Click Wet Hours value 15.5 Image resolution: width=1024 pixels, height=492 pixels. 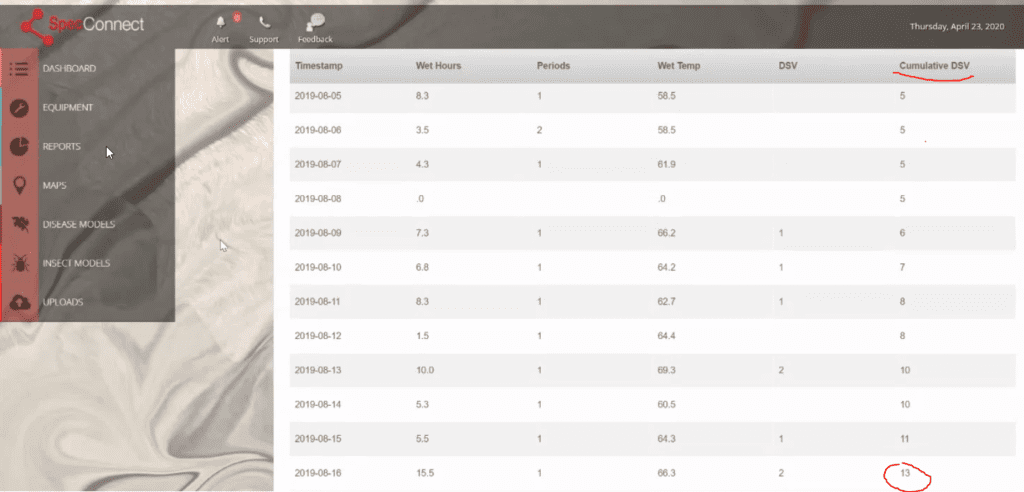424,472
